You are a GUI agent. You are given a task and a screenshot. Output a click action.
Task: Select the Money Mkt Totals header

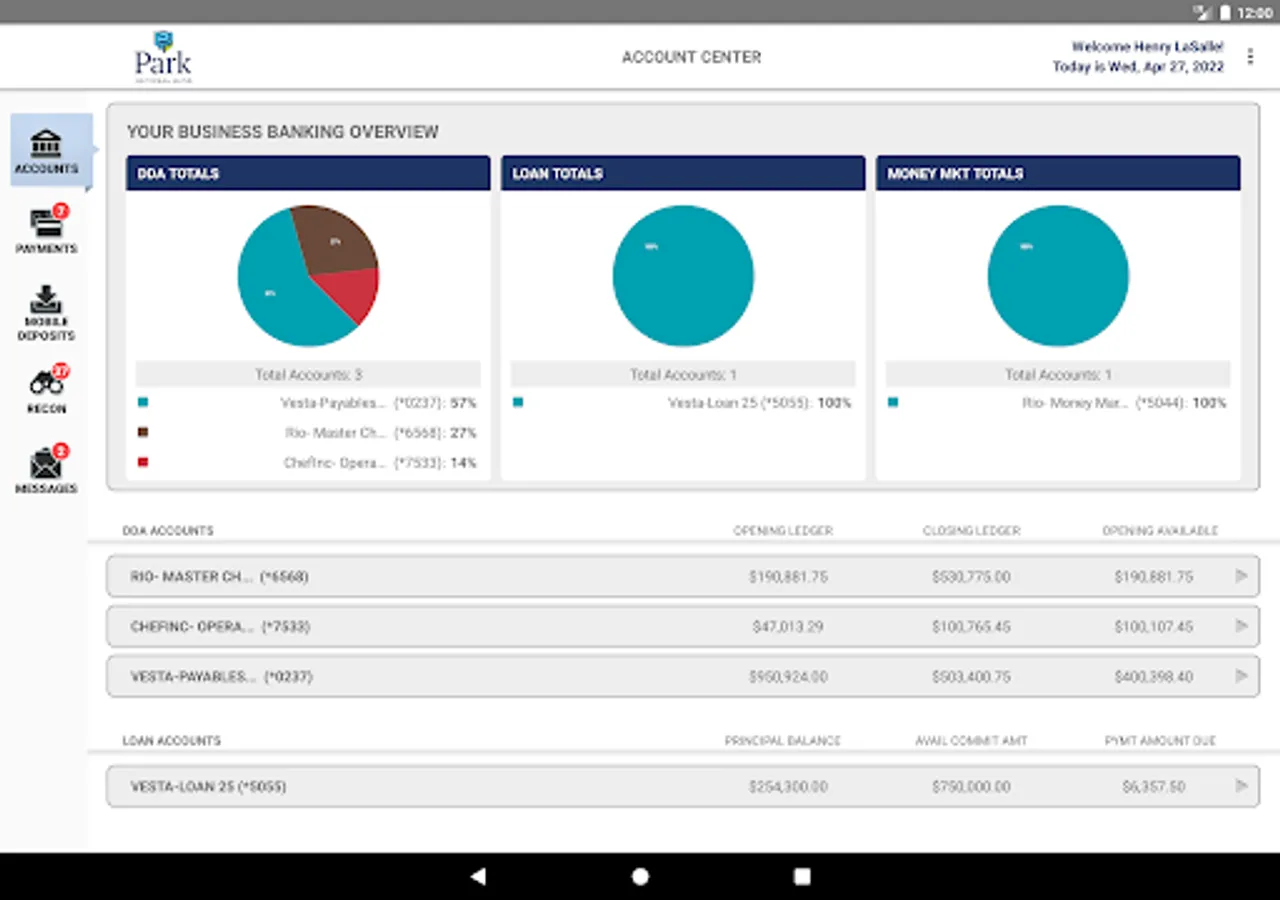[1058, 173]
